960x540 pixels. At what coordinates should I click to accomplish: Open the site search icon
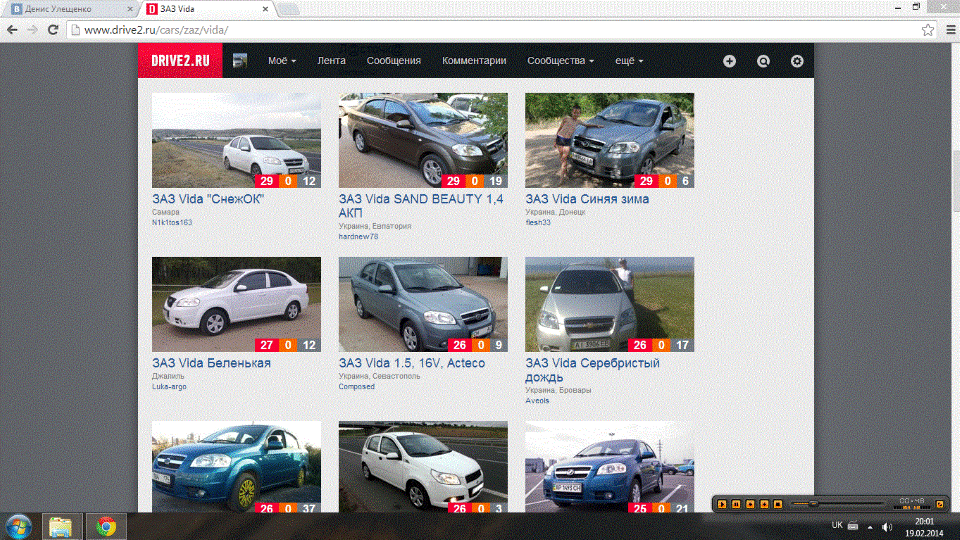[763, 61]
